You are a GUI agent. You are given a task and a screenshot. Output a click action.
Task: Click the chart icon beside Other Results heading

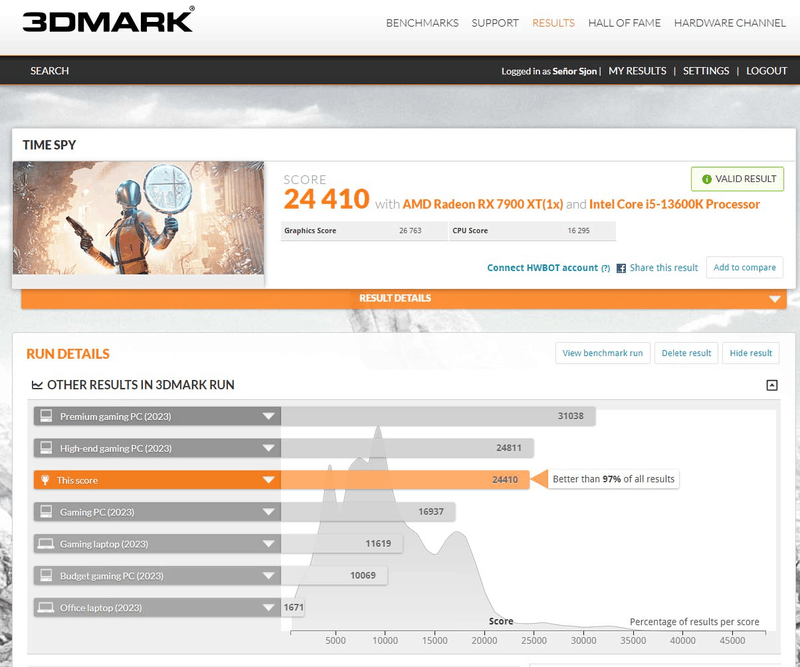(37, 385)
